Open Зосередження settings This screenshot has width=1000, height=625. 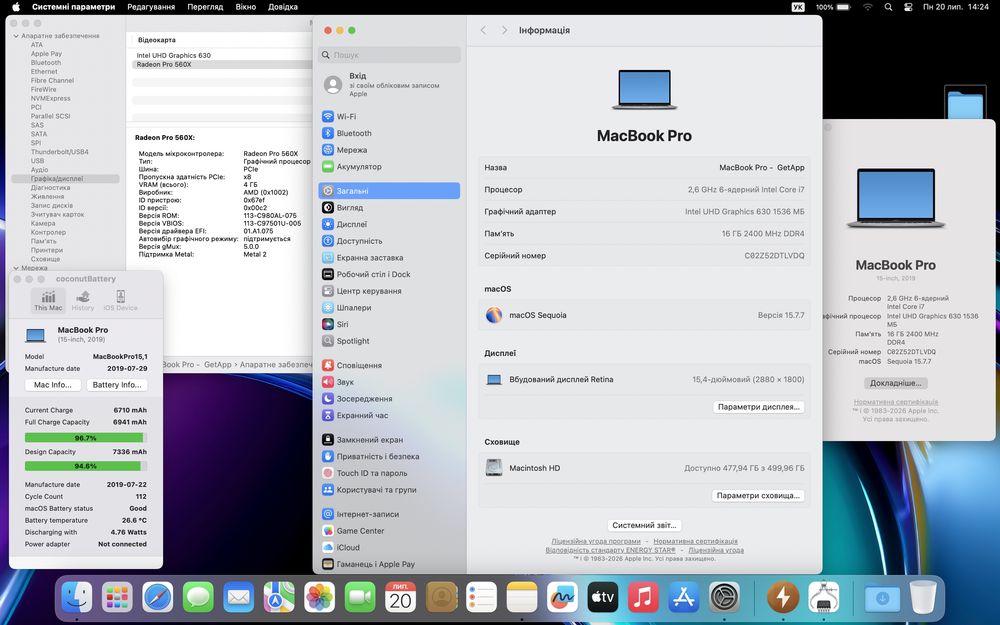tap(389, 399)
